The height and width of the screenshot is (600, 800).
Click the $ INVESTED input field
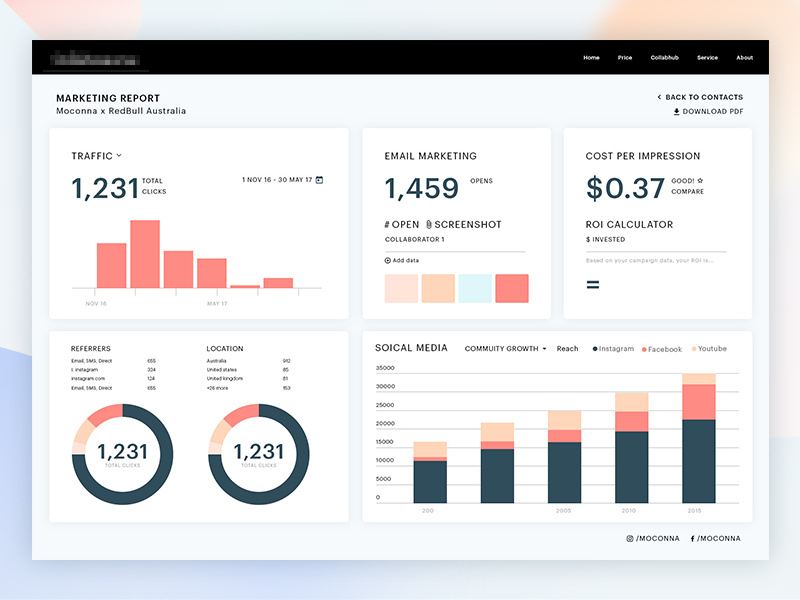[x=656, y=243]
